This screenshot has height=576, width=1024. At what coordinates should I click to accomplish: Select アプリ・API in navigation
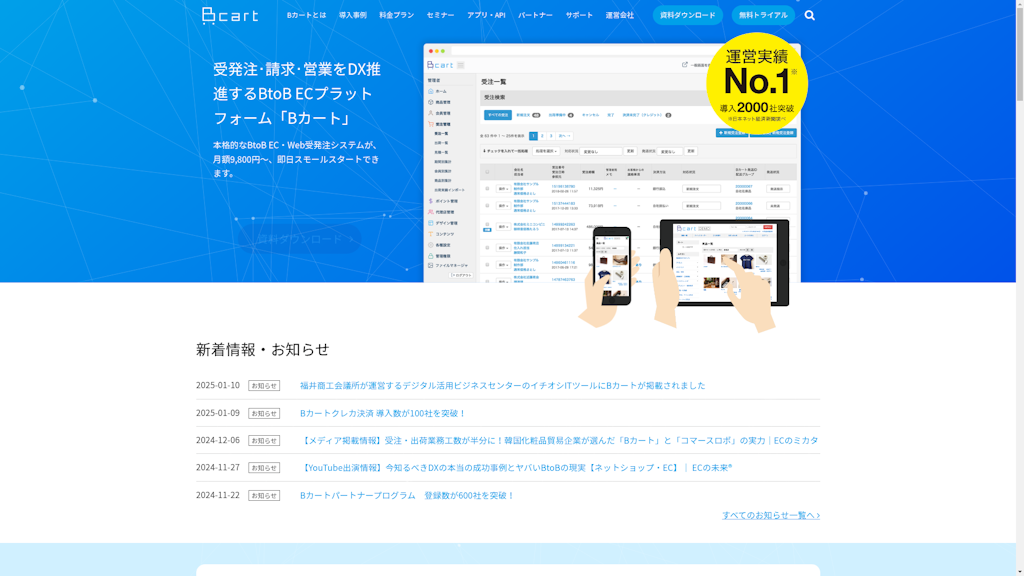(486, 15)
